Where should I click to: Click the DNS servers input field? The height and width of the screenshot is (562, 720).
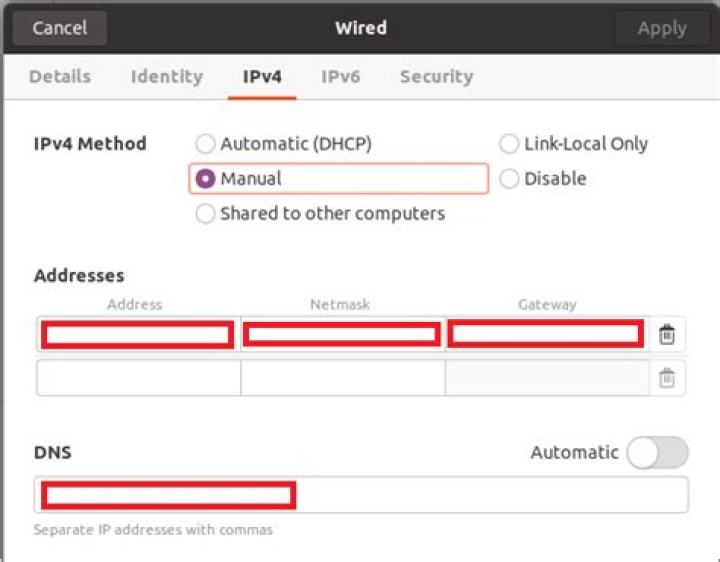point(361,495)
